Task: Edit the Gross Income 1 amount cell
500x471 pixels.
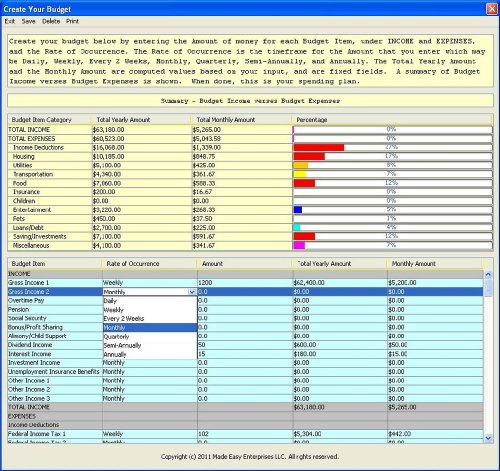Action: tap(245, 283)
